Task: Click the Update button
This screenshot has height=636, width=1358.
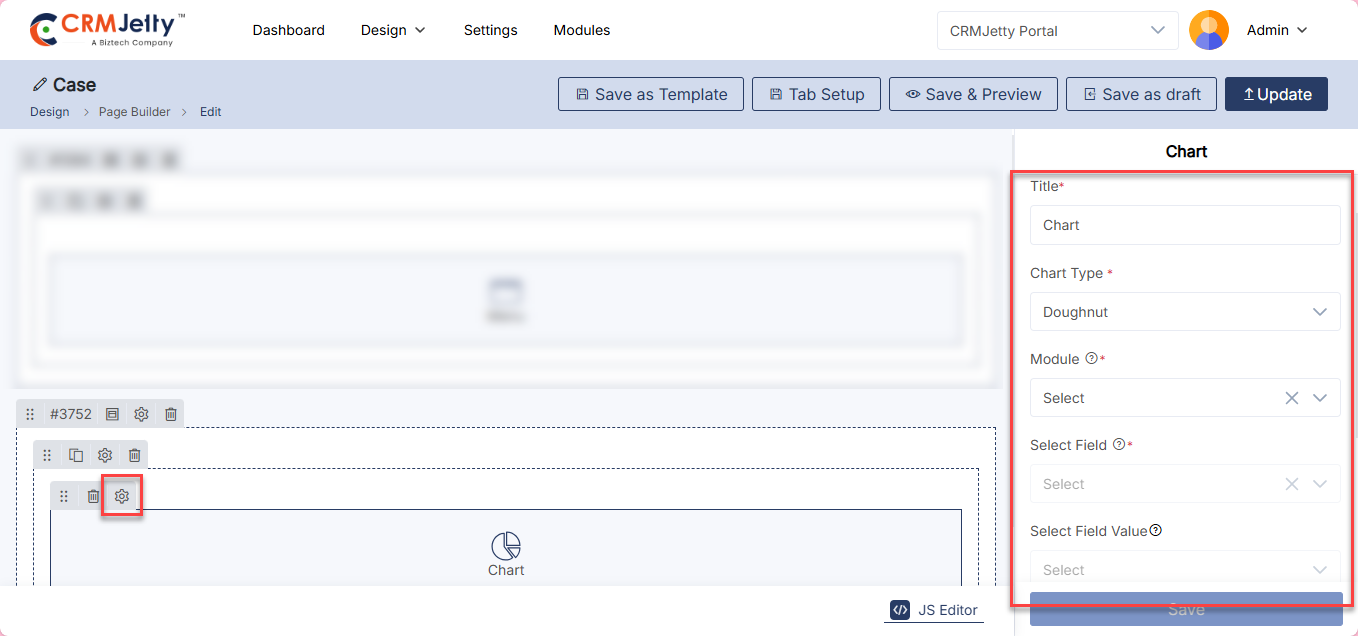Action: click(1276, 94)
